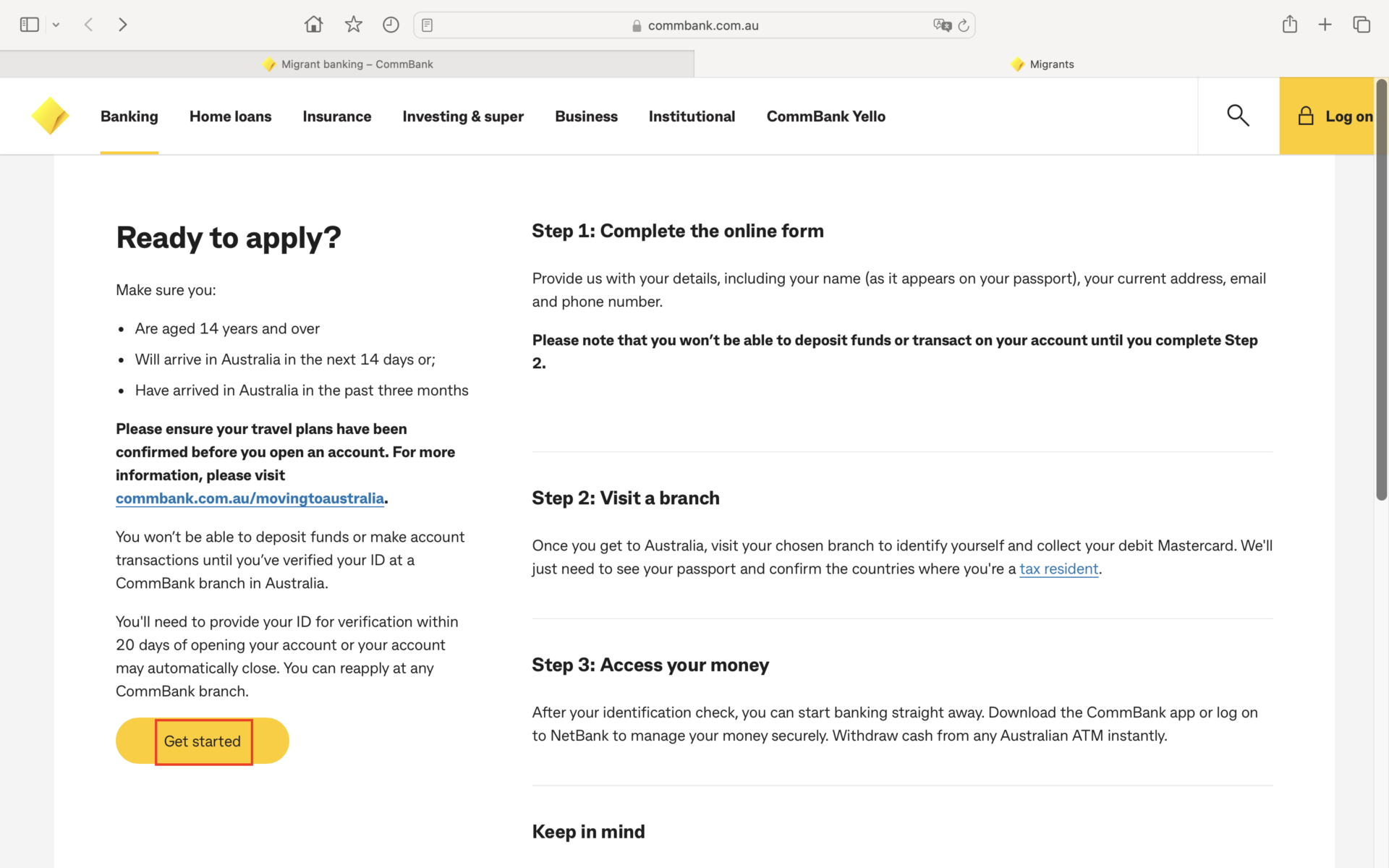Reload the page
Viewport: 1389px width, 868px height.
click(x=964, y=25)
